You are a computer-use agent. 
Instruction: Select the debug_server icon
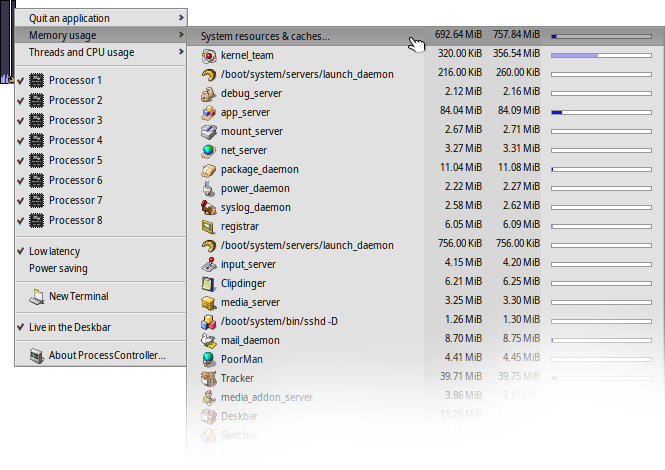click(208, 94)
